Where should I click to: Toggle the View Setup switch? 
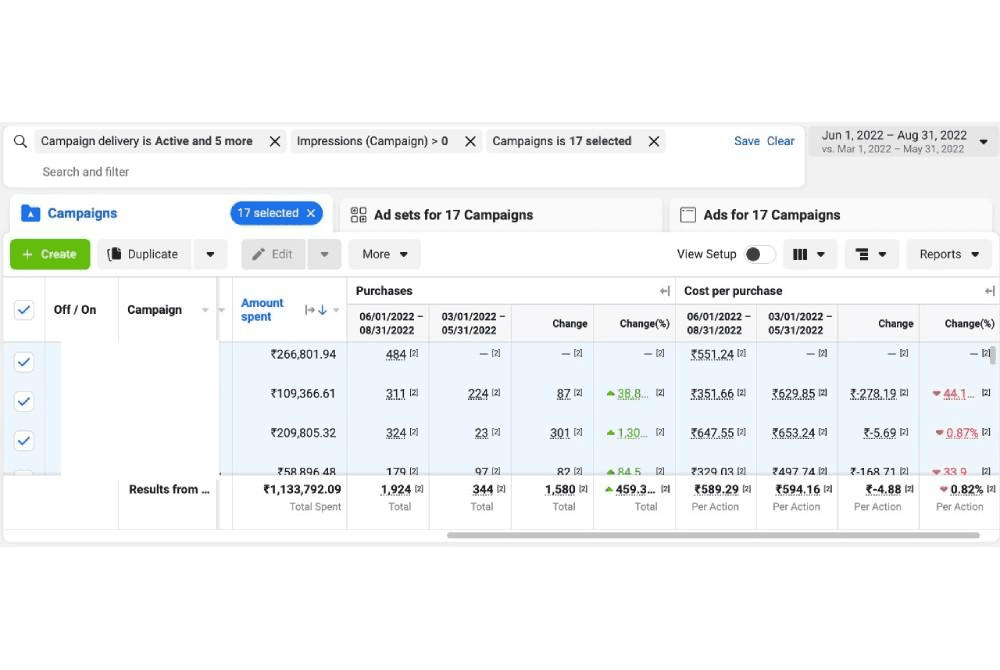(x=759, y=254)
